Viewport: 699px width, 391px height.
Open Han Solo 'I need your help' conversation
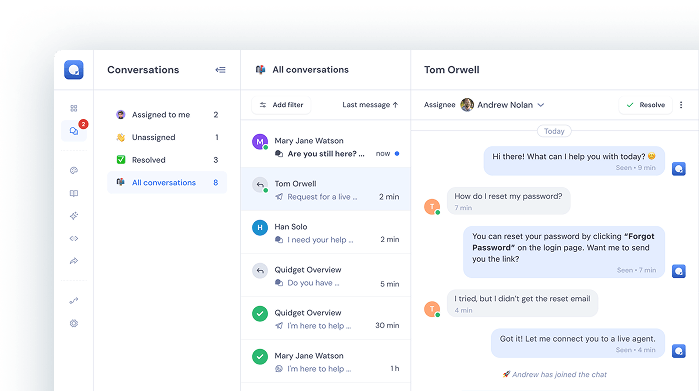tap(325, 233)
